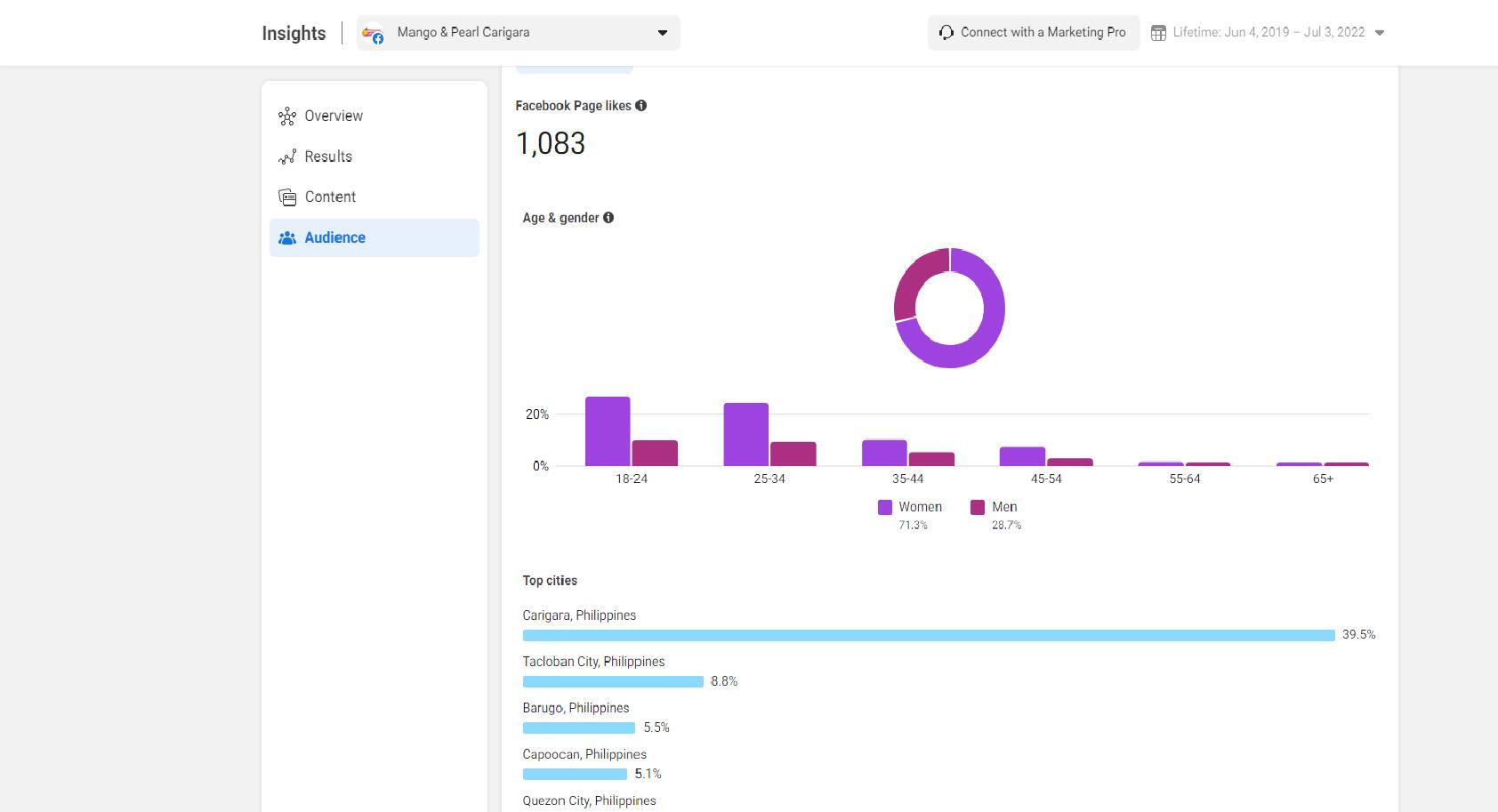Expand the page selector caret arrow

point(662,33)
